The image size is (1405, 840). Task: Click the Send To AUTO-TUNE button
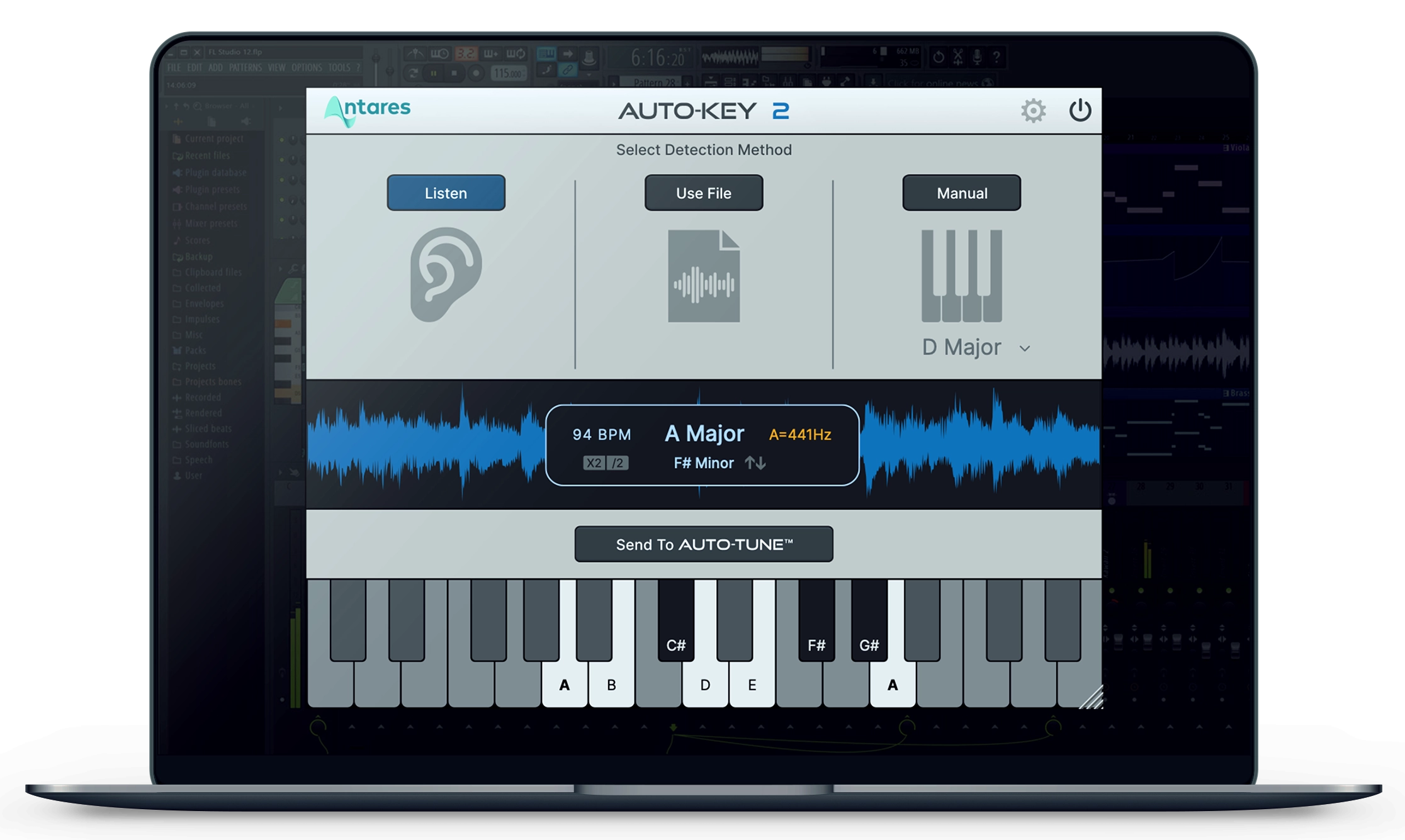(x=700, y=544)
